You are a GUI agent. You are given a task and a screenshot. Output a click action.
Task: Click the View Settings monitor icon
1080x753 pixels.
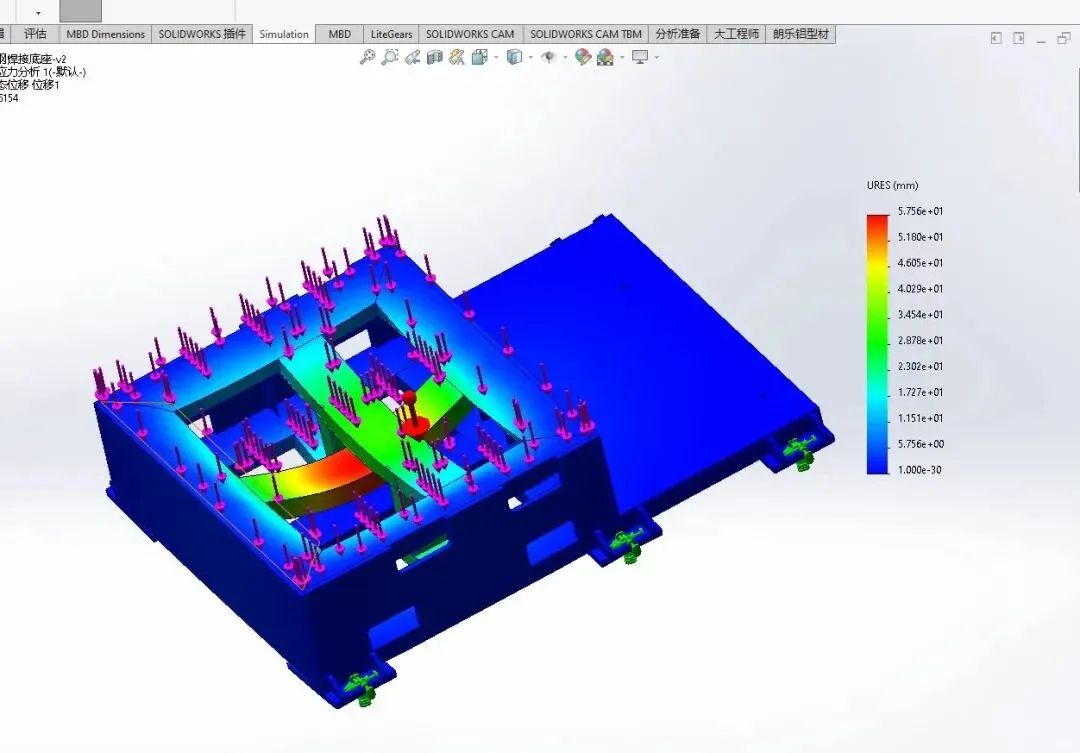[x=640, y=57]
